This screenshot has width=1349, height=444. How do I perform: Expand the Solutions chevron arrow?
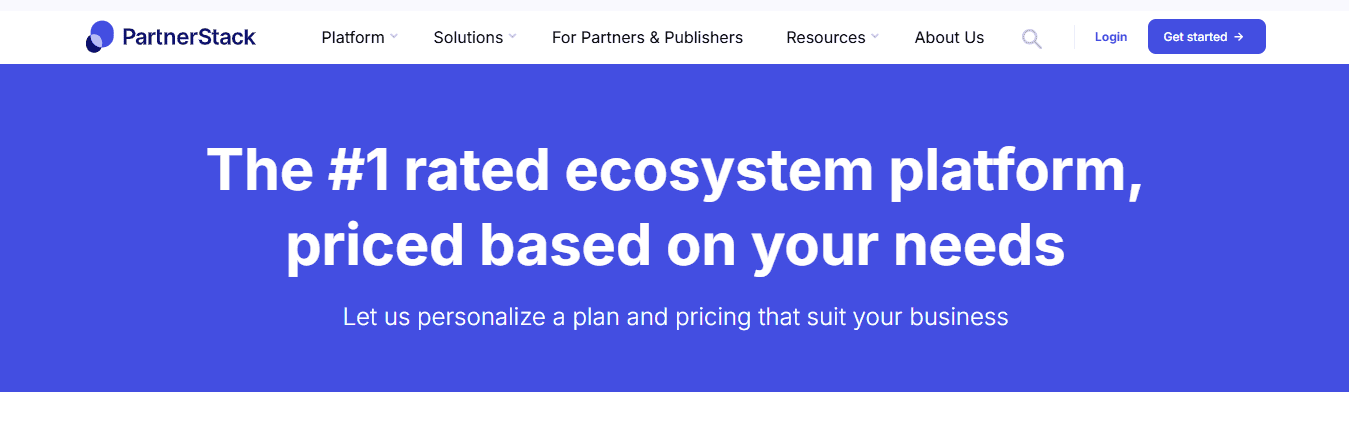point(512,36)
